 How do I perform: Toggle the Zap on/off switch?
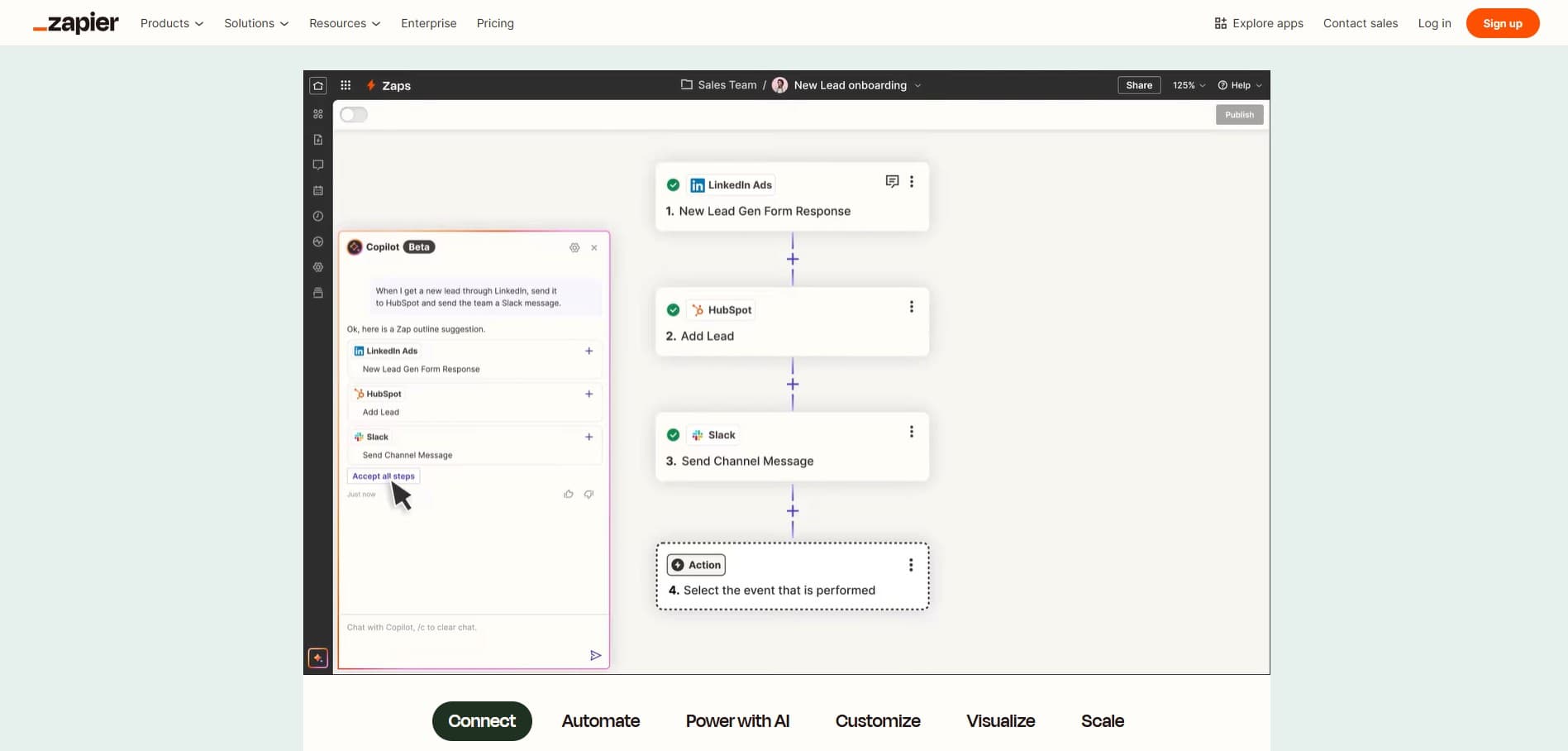(x=354, y=114)
